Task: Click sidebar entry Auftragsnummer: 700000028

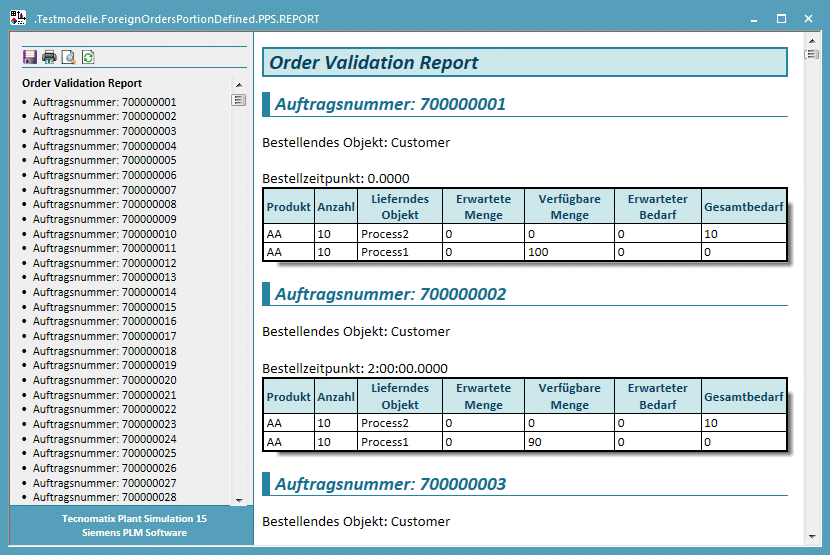Action: [104, 497]
